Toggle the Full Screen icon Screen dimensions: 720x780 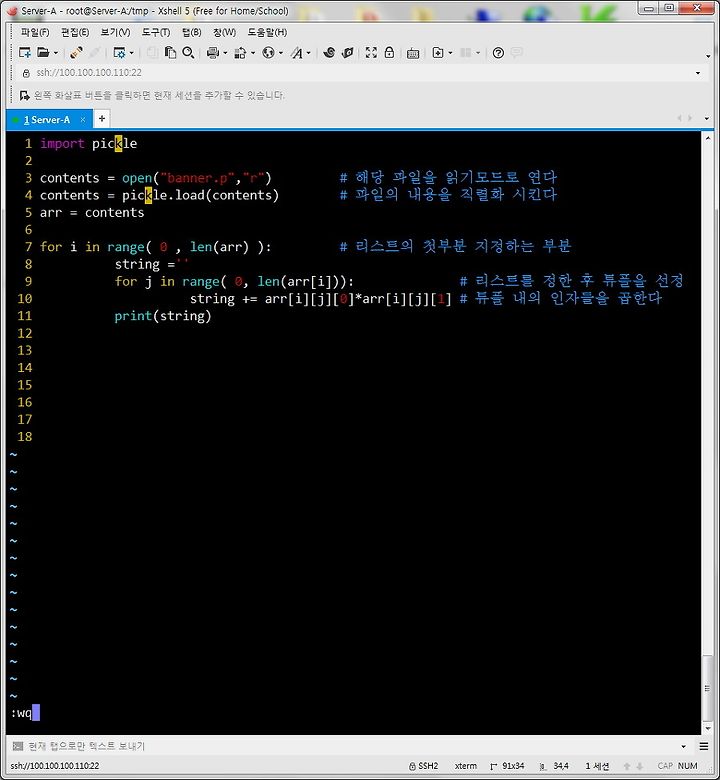pyautogui.click(x=371, y=52)
